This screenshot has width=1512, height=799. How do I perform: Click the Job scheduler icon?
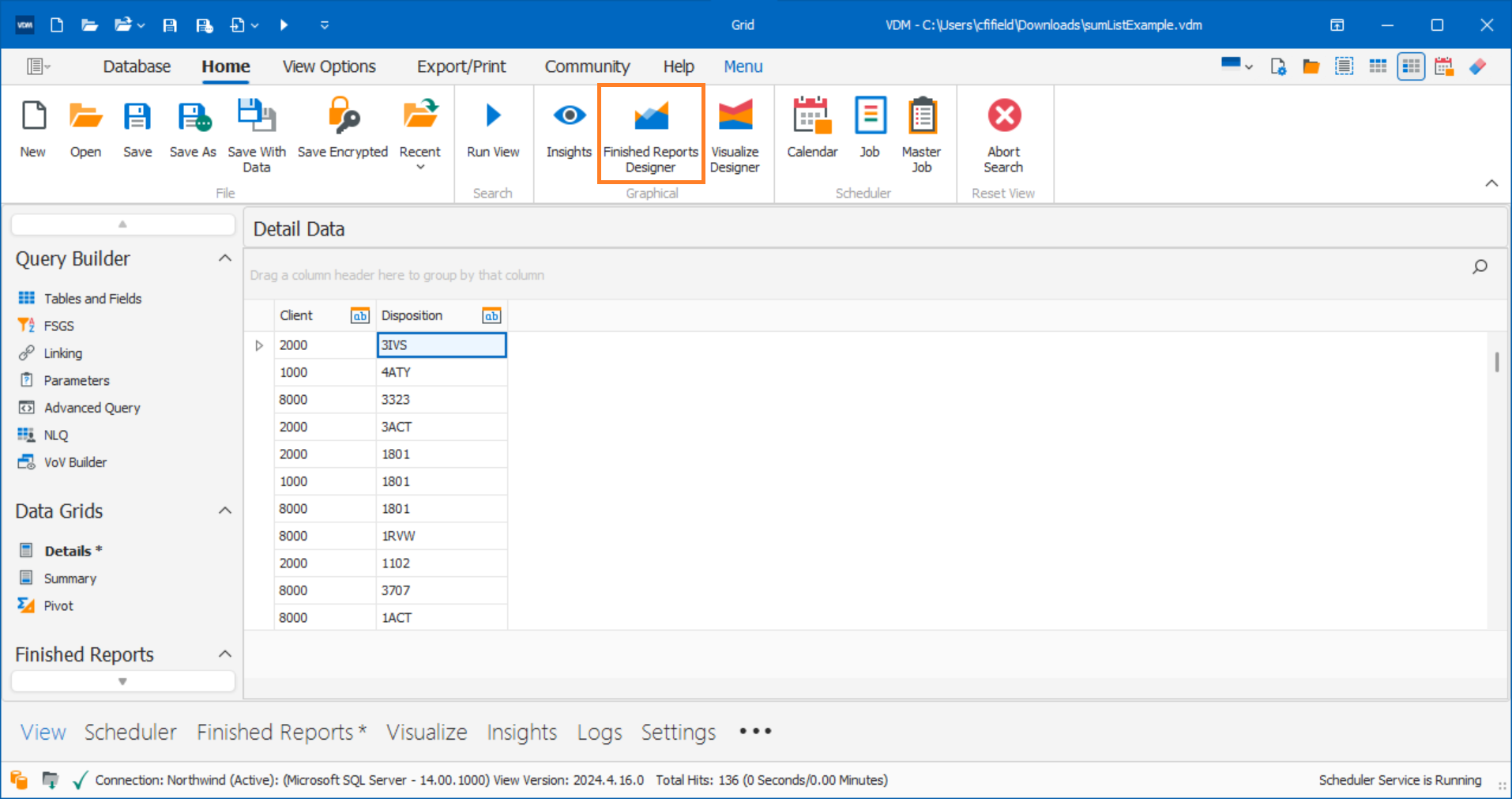pyautogui.click(x=871, y=115)
